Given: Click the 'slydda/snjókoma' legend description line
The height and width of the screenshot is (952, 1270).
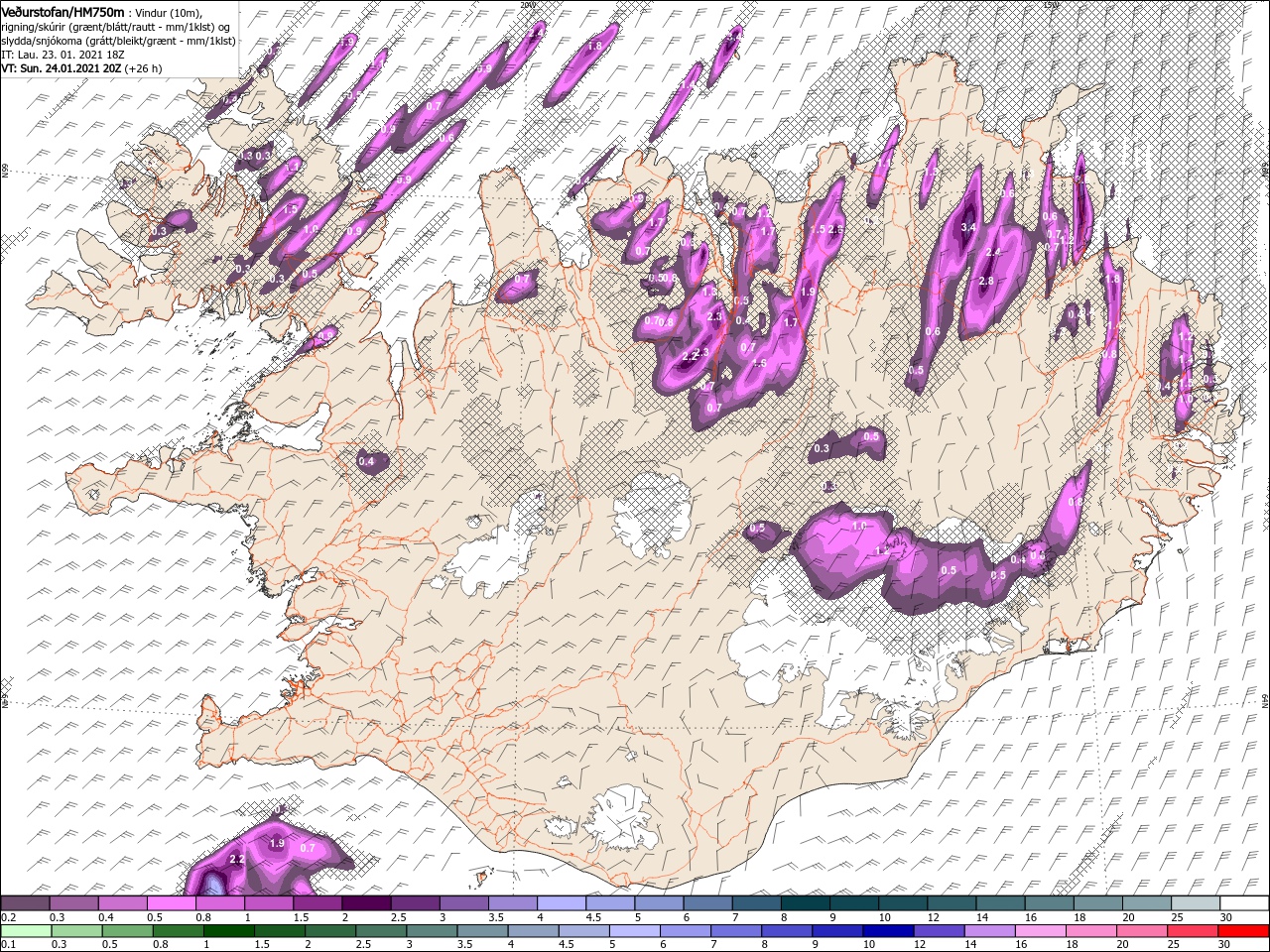Looking at the screenshot, I should tap(118, 41).
